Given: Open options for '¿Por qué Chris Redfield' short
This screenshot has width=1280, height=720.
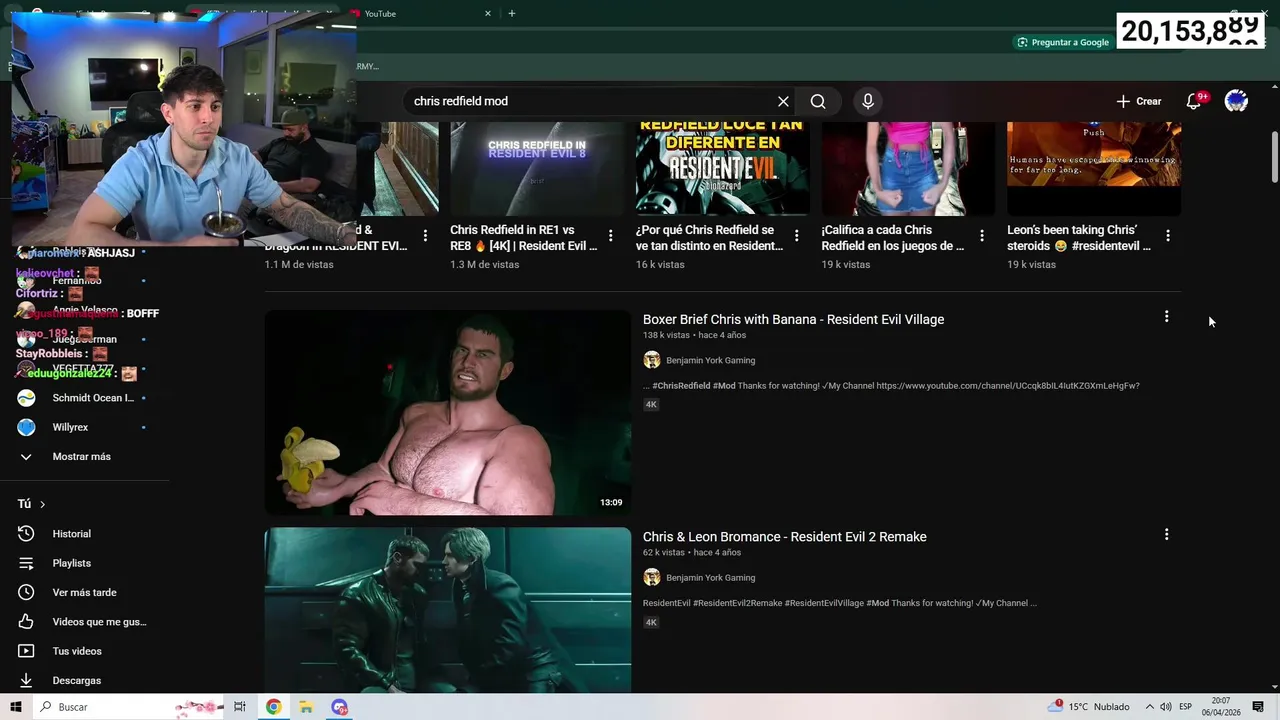Looking at the screenshot, I should [x=796, y=236].
